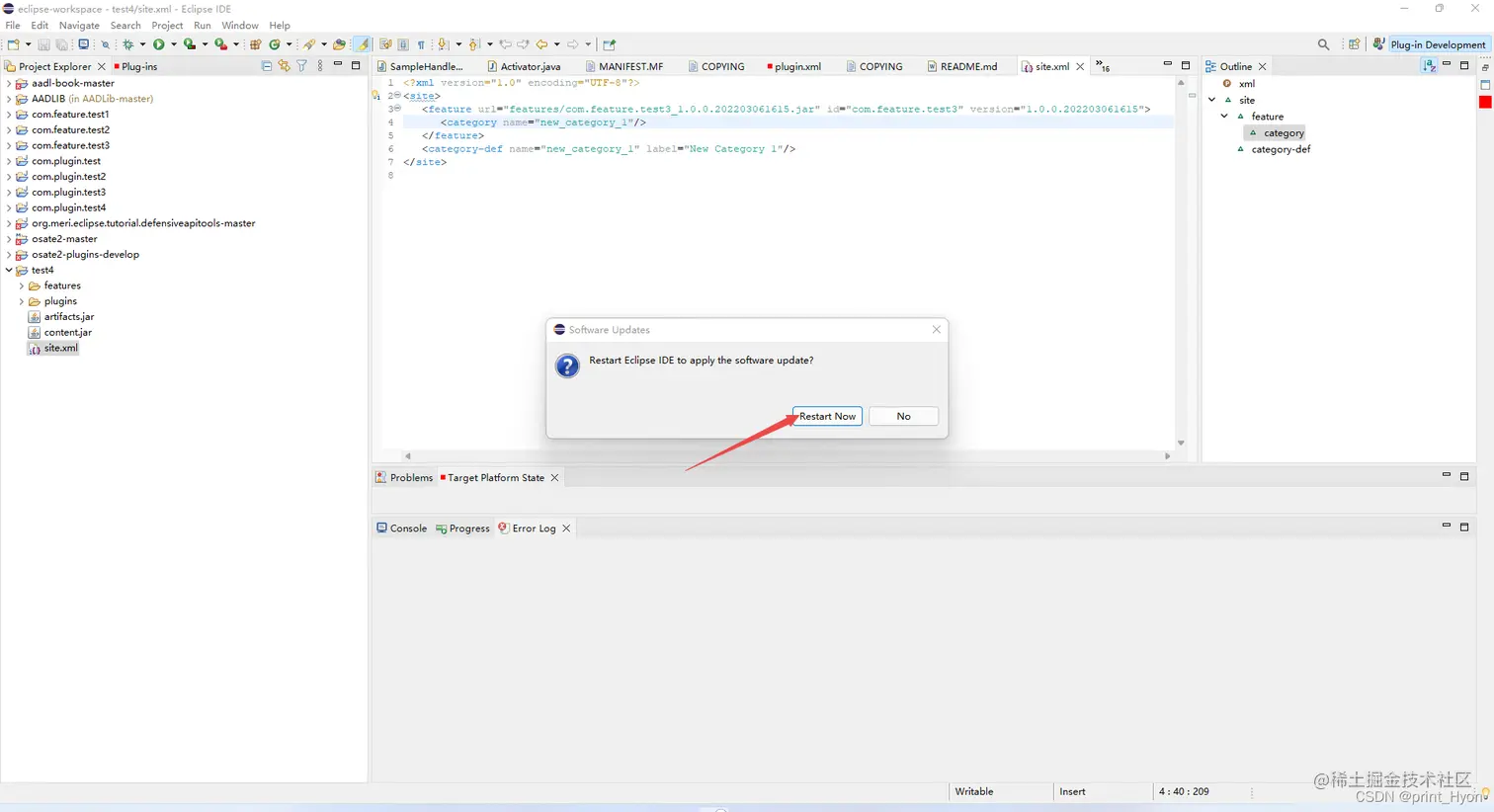Click the Next Annotation arrow icon

pos(443,44)
